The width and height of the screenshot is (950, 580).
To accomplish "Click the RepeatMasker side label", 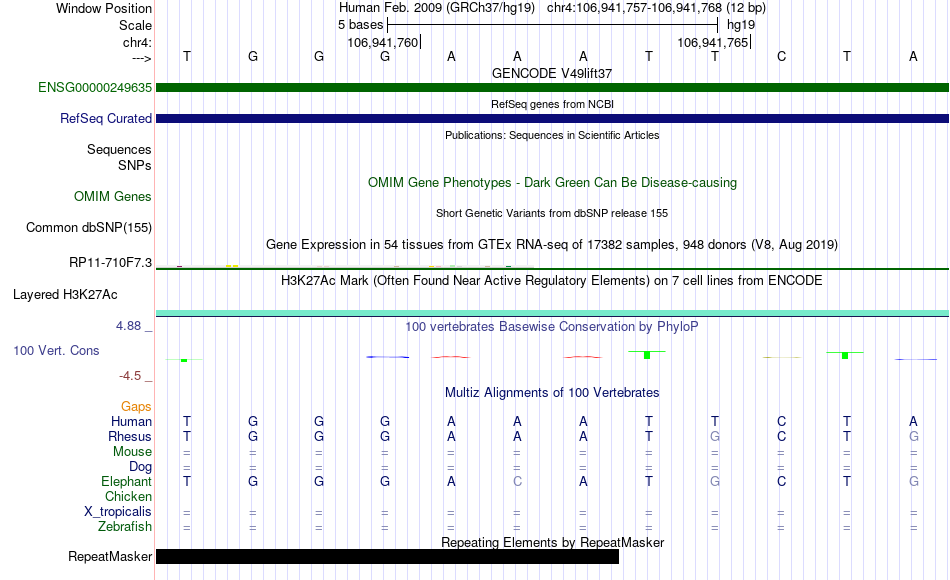I will [110, 556].
